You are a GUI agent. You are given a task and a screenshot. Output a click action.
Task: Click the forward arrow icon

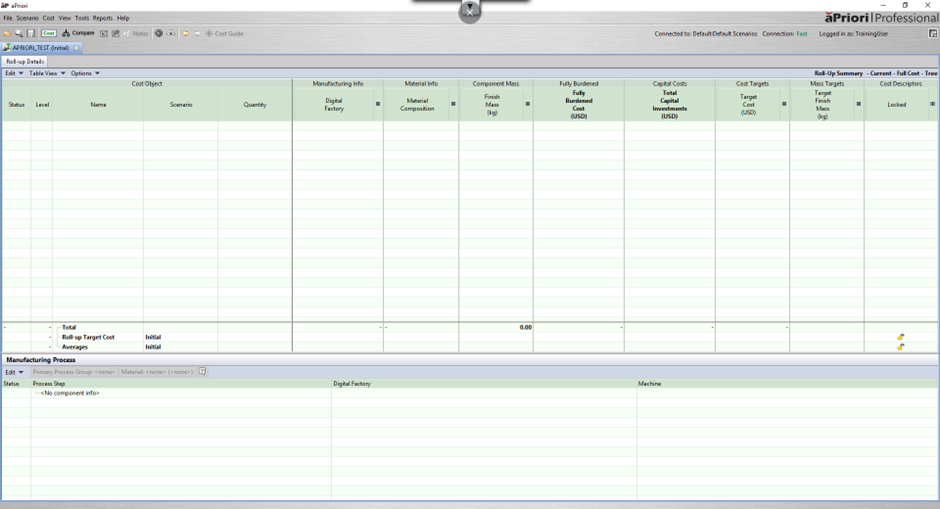click(197, 34)
